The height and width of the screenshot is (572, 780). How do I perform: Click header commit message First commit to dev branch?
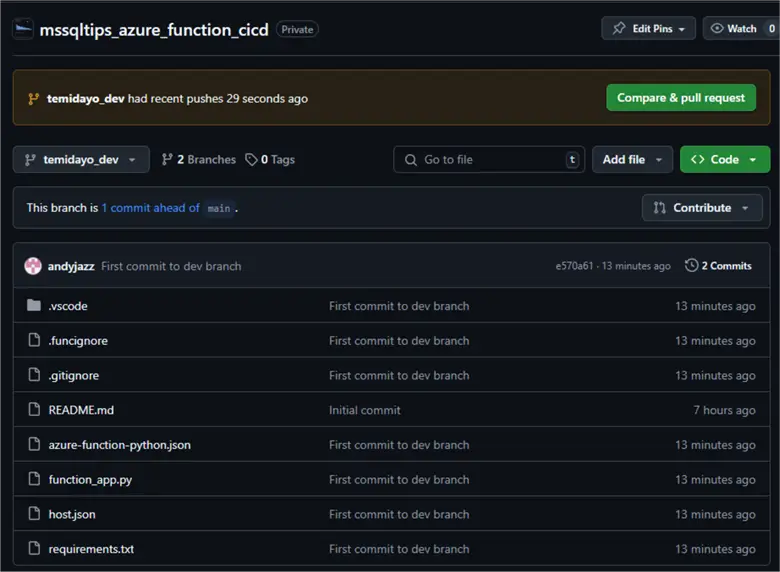171,267
